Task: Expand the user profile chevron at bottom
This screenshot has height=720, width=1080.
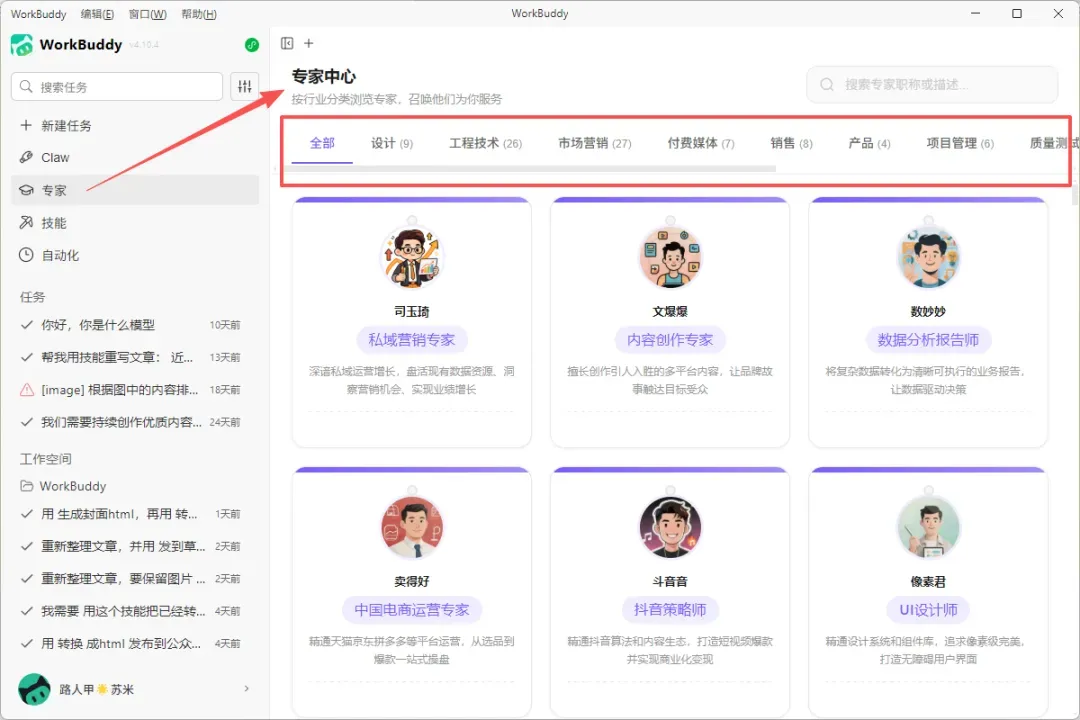Action: click(247, 688)
